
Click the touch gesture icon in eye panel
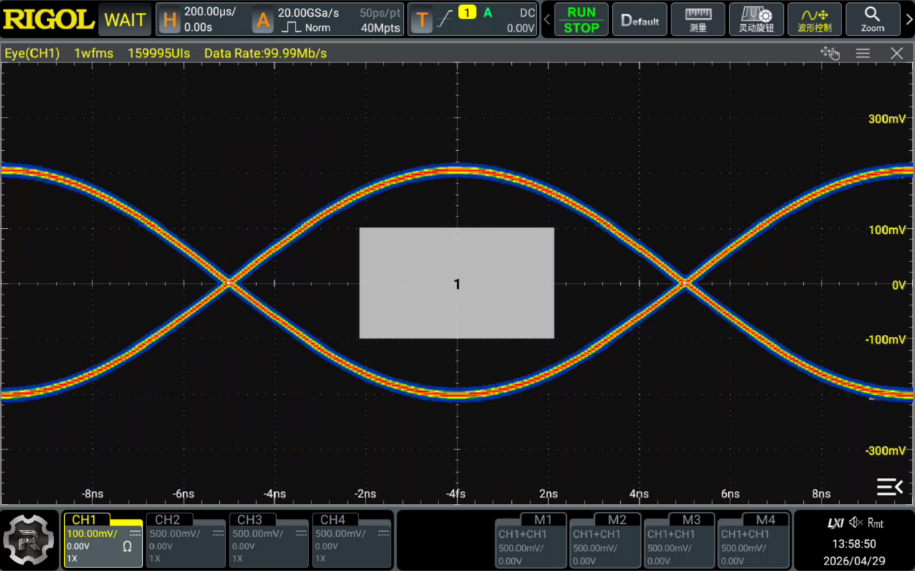pyautogui.click(x=830, y=53)
